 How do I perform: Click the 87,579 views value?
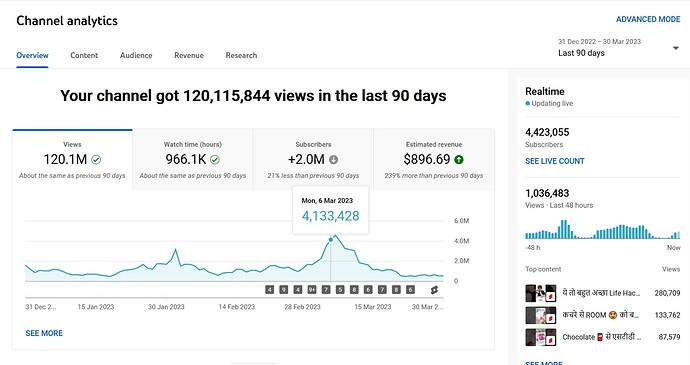pos(669,337)
